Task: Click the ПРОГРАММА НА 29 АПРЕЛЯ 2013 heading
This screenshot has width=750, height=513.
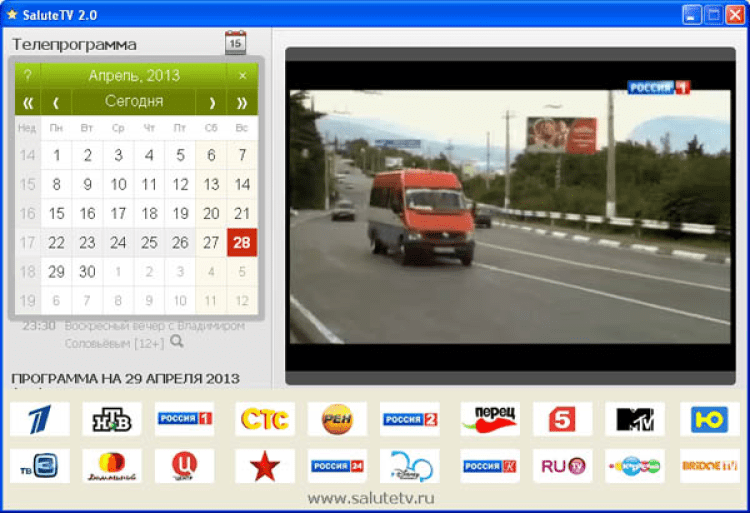Action: click(125, 379)
